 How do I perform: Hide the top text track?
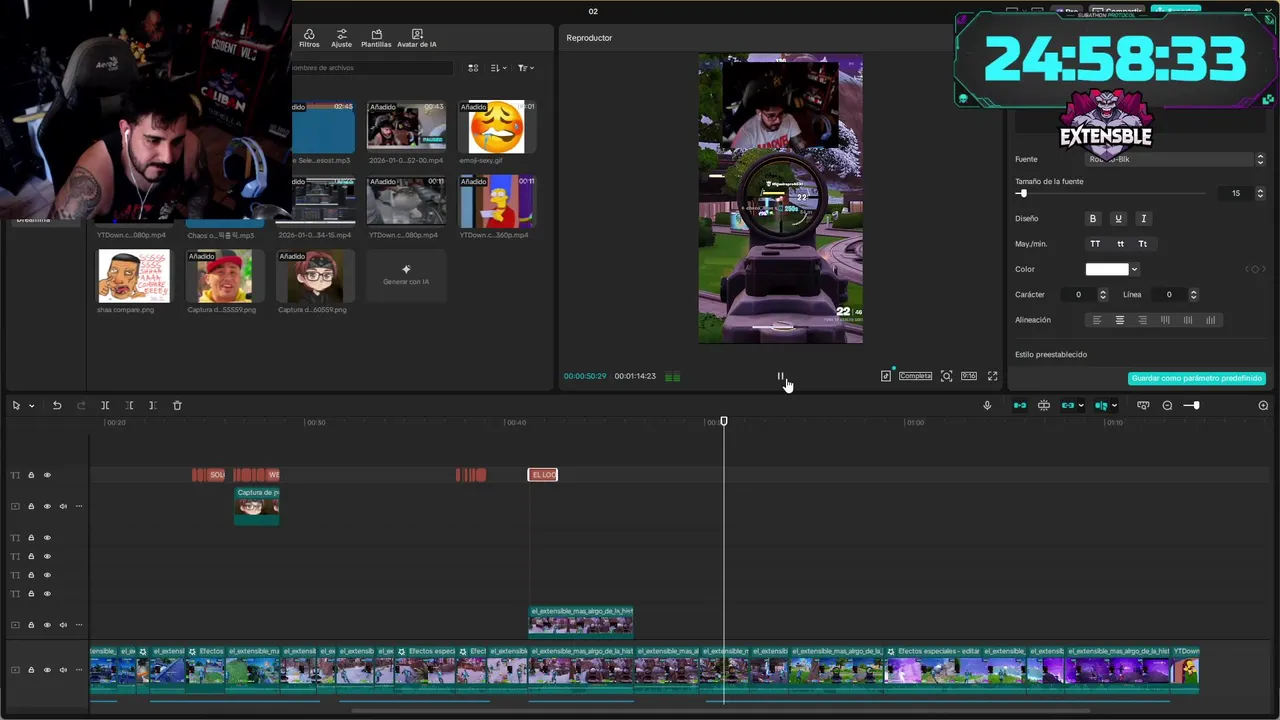47,475
